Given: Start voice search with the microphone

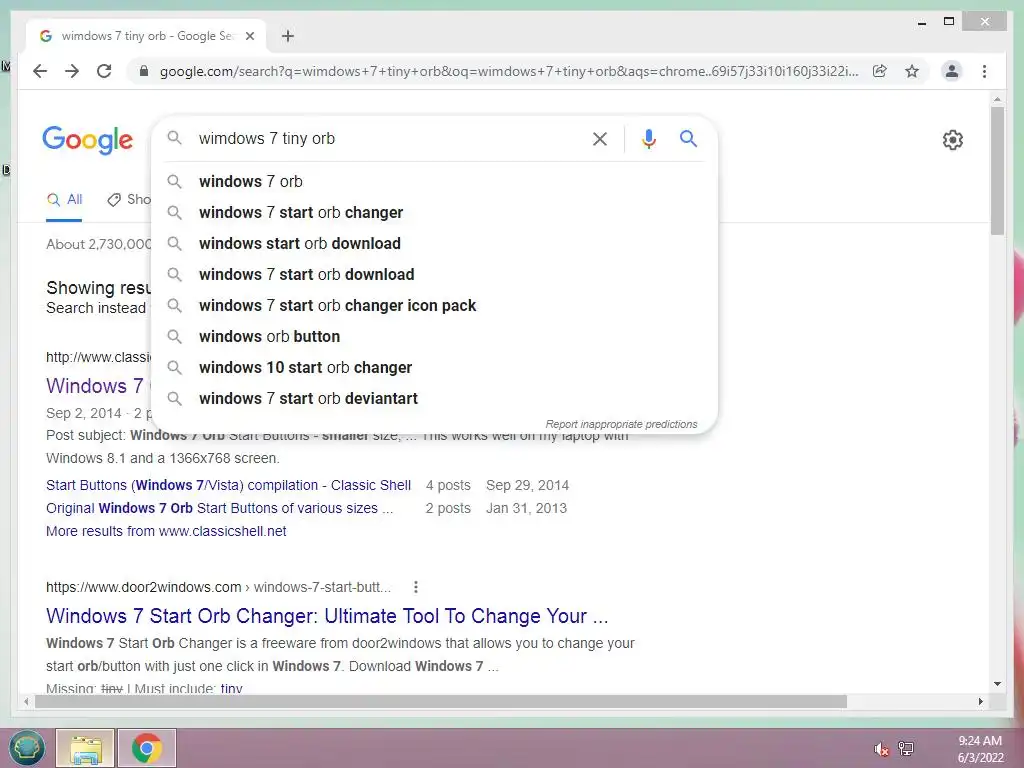Looking at the screenshot, I should (648, 138).
